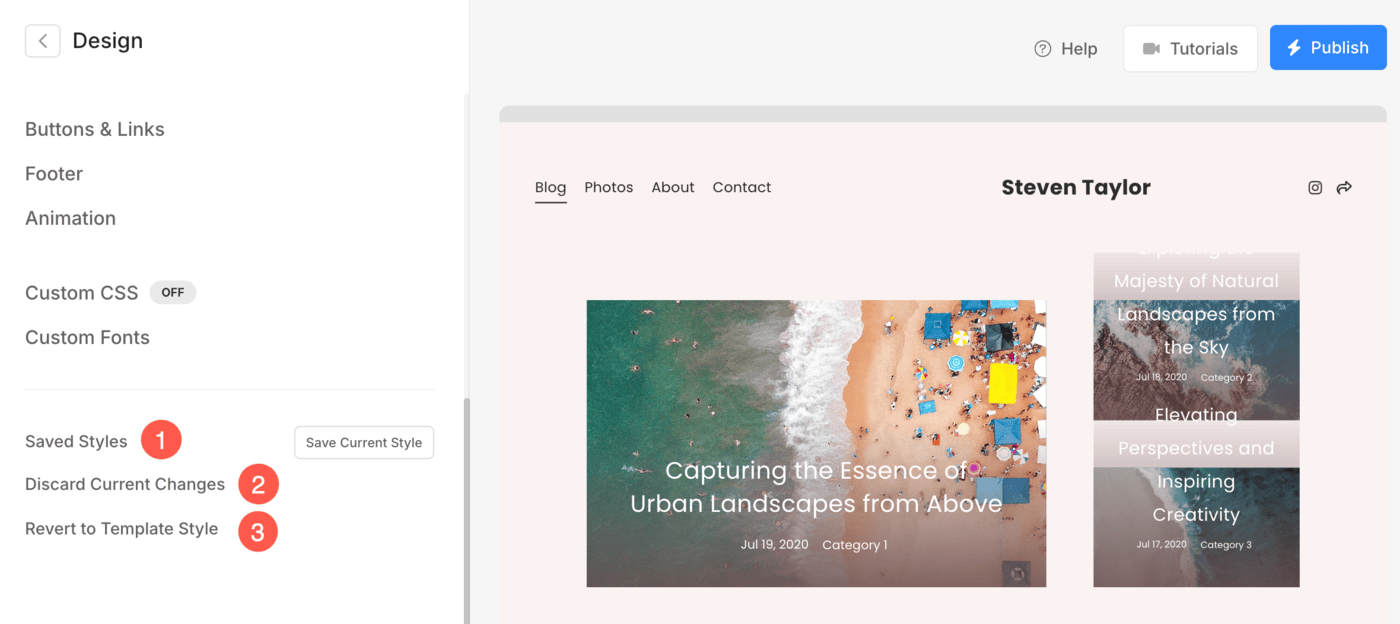The image size is (1400, 624).
Task: Click Revert to Template Style
Action: point(121,529)
